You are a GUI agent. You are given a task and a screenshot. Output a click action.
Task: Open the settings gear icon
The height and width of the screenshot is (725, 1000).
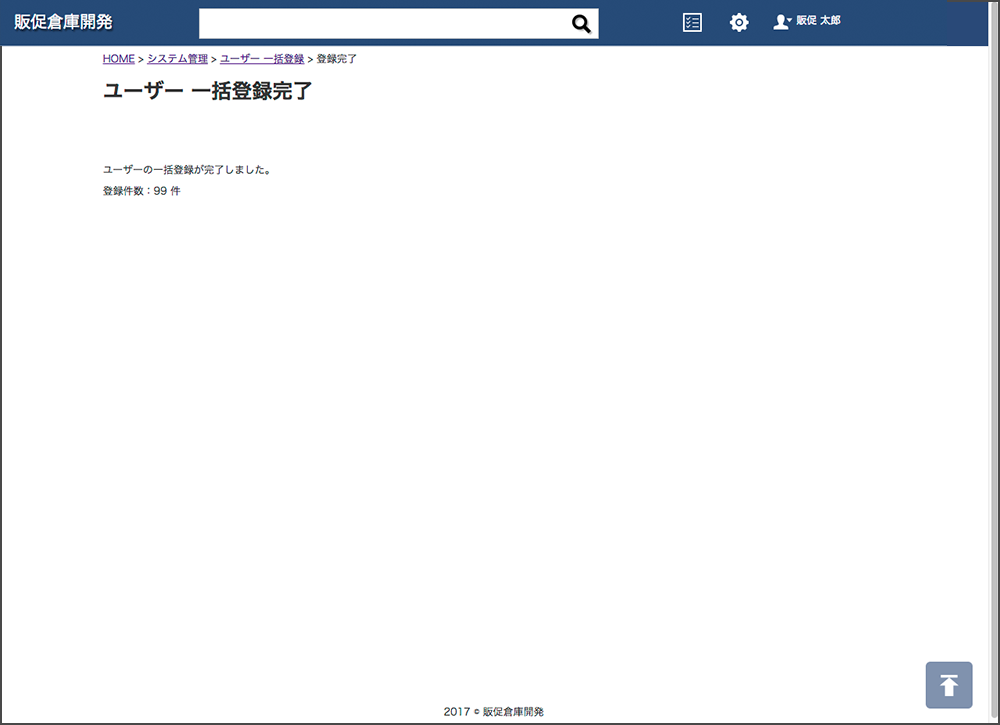(739, 23)
